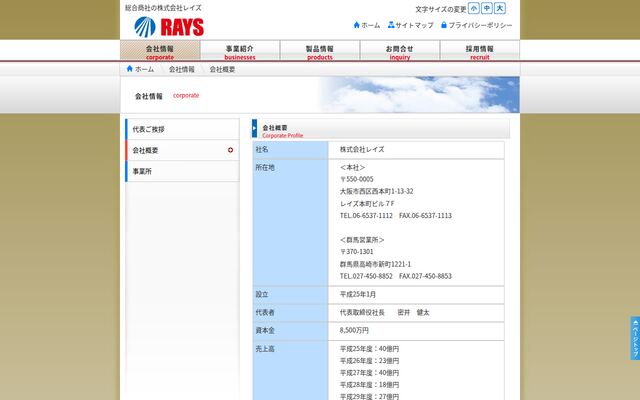Click the ＜群馬営業所＞ heading text
640x400 pixels.
click(362, 240)
